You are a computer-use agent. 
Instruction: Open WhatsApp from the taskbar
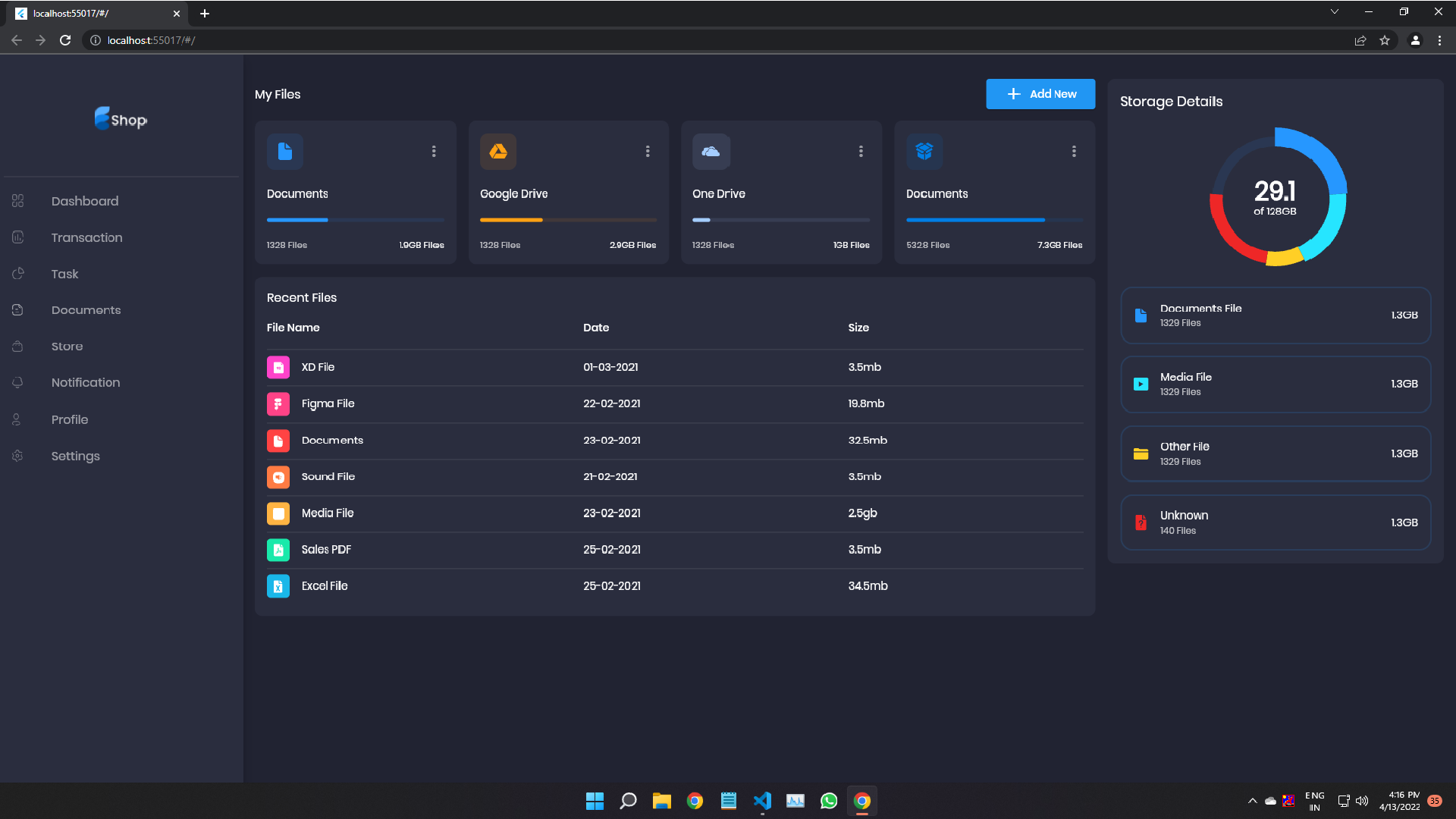pos(829,801)
